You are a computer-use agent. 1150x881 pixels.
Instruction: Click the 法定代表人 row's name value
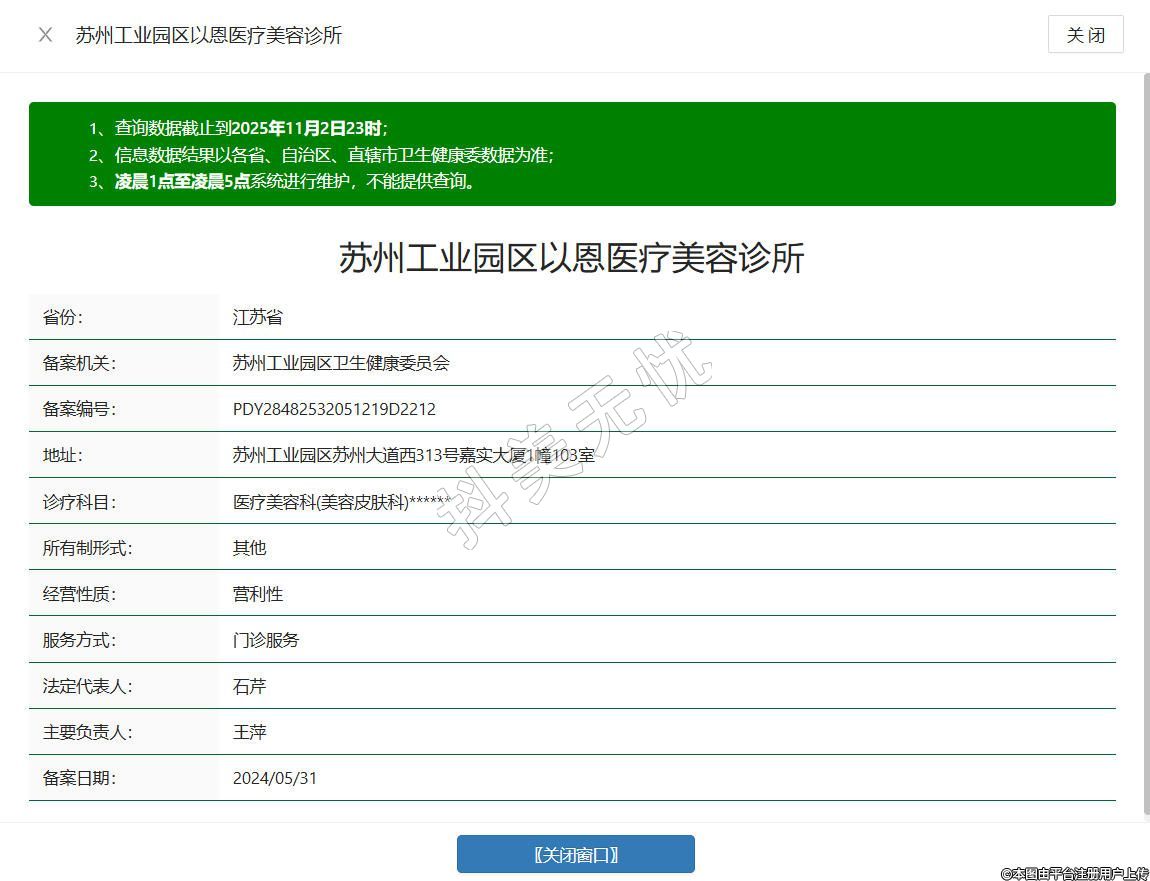(249, 687)
